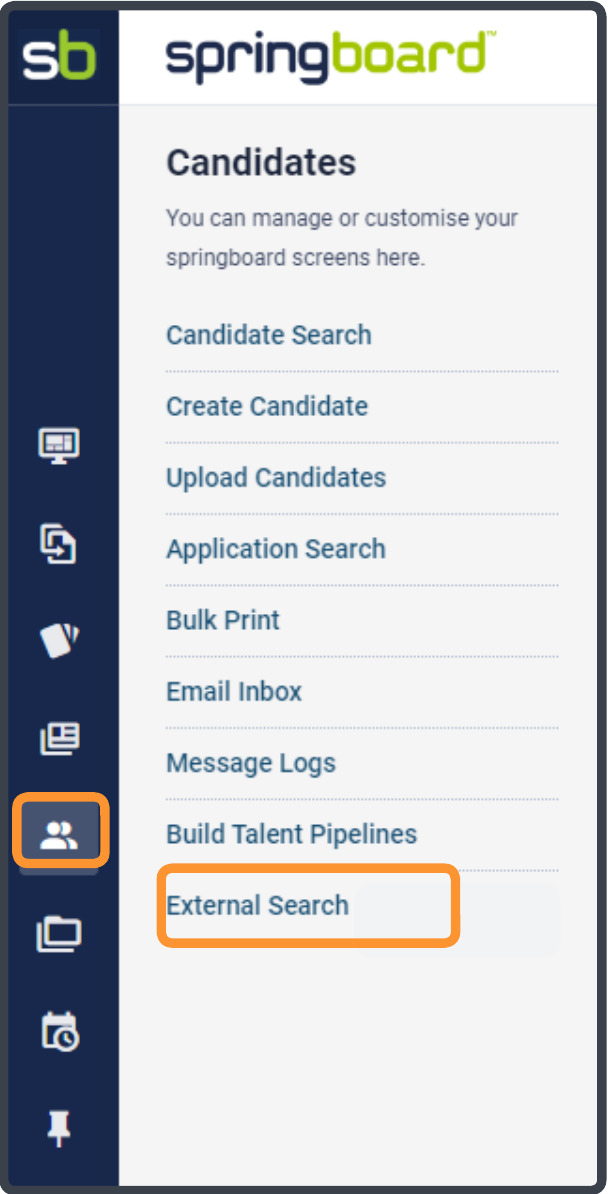The height and width of the screenshot is (1194, 608).
Task: Open the tilted cards sidebar icon
Action: tap(59, 640)
